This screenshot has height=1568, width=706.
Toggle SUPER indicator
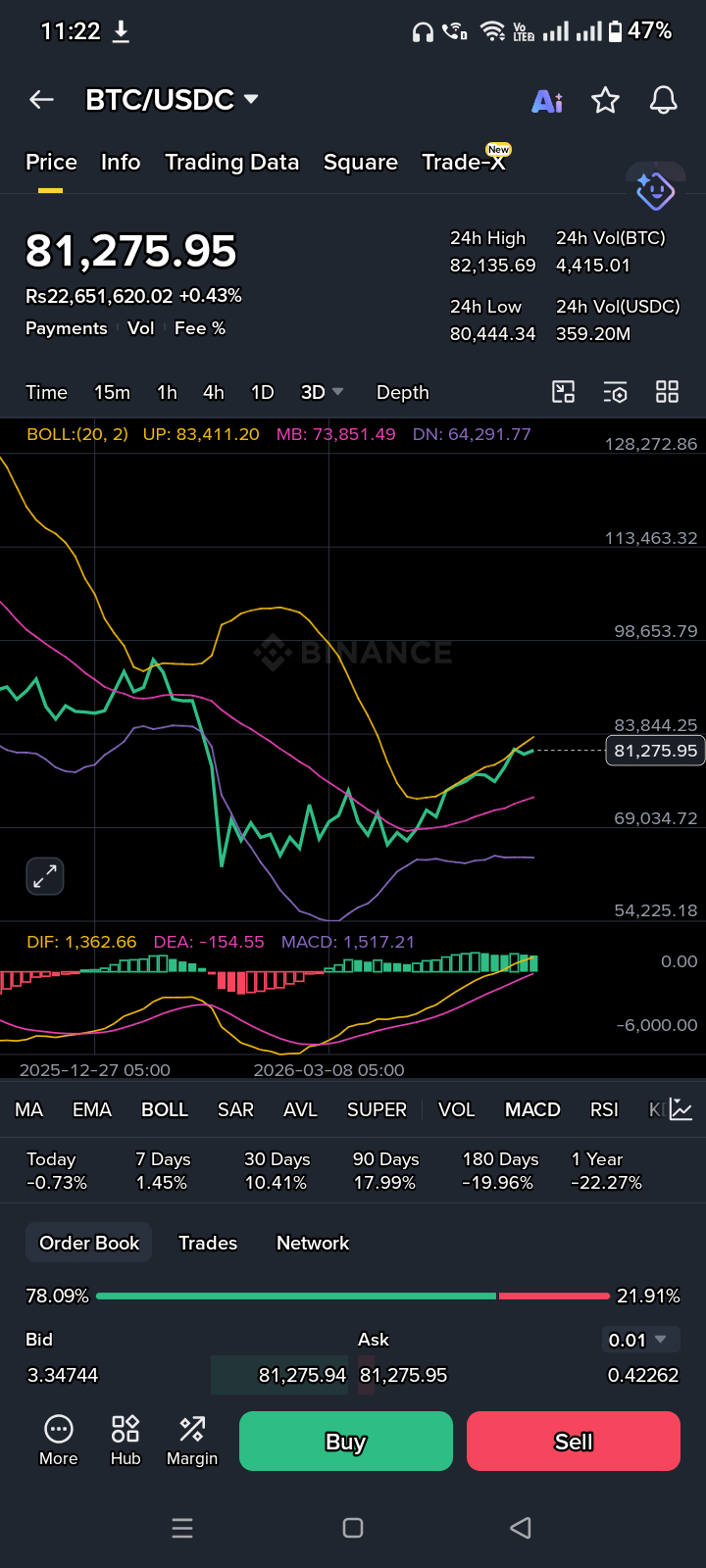pyautogui.click(x=377, y=1109)
